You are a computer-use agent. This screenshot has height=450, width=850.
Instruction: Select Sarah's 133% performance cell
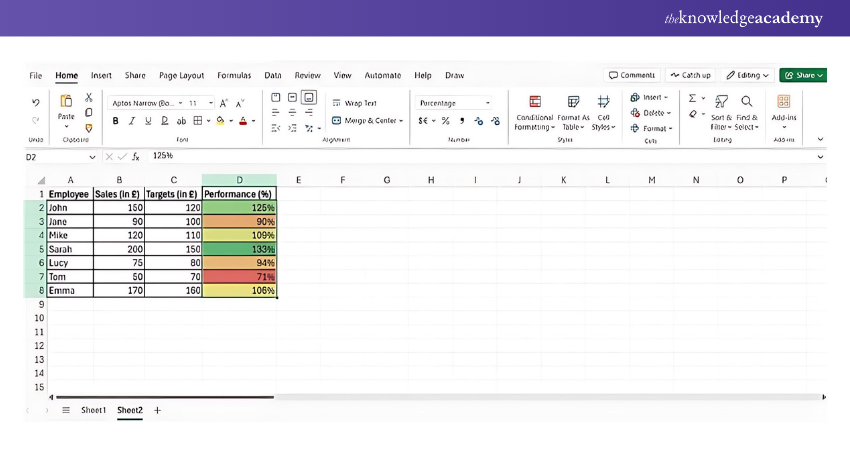pos(239,249)
